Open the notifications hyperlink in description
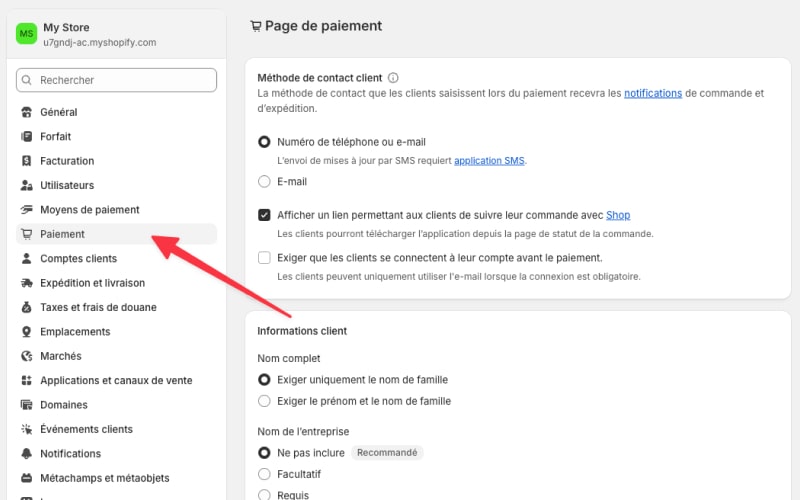This screenshot has width=800, height=500. click(652, 94)
